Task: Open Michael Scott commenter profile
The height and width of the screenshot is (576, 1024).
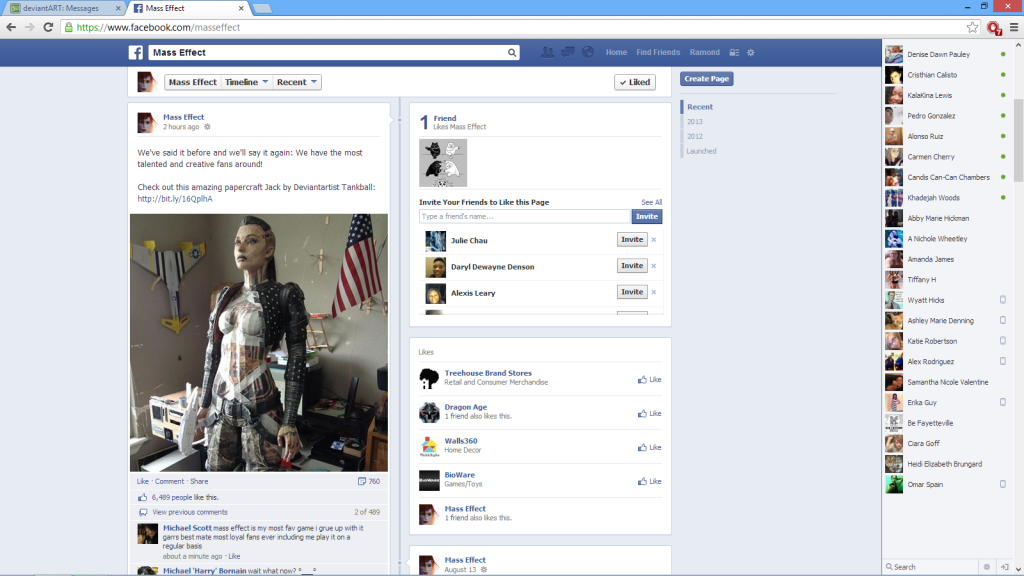Action: coord(187,528)
